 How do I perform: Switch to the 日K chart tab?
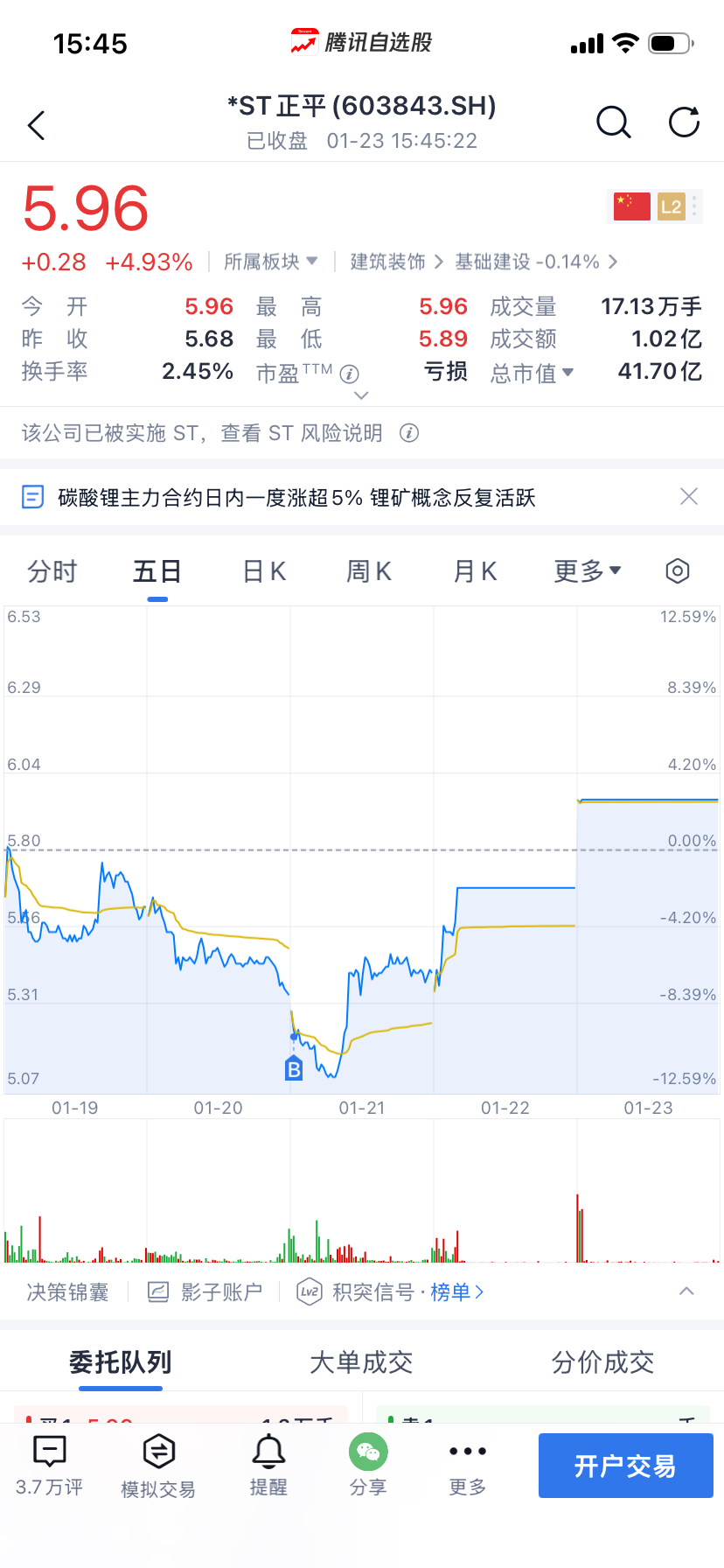coord(264,571)
